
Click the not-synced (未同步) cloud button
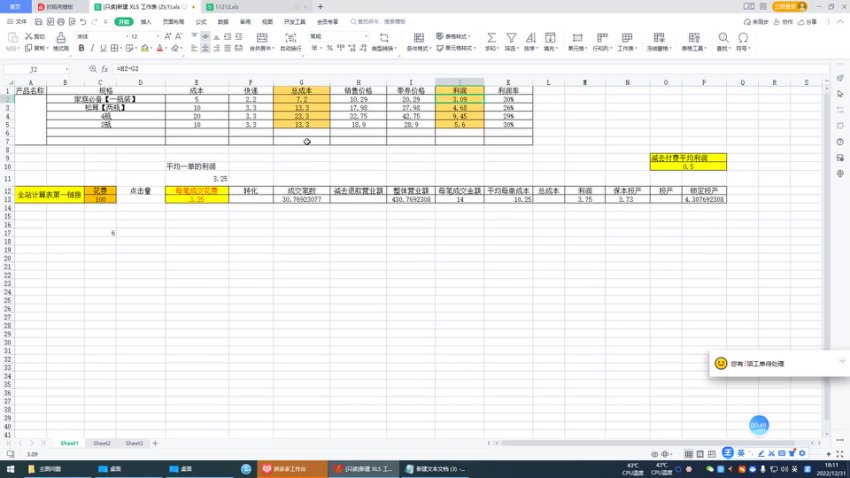click(756, 22)
